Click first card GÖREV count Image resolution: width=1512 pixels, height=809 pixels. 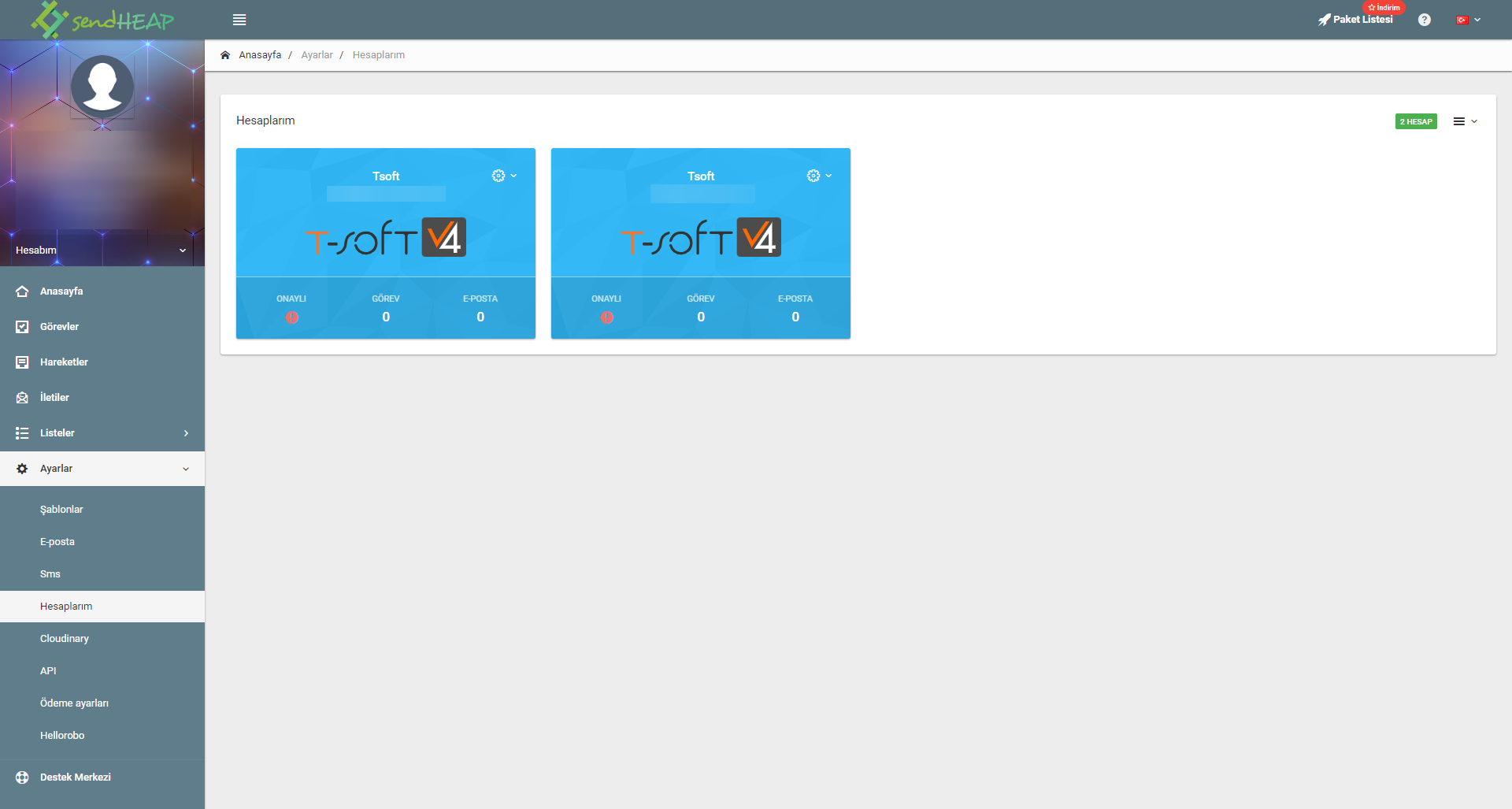[386, 317]
